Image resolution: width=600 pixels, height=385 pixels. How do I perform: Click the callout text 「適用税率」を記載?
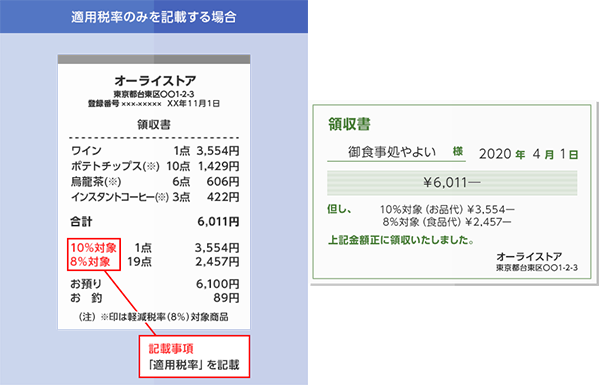tap(194, 365)
